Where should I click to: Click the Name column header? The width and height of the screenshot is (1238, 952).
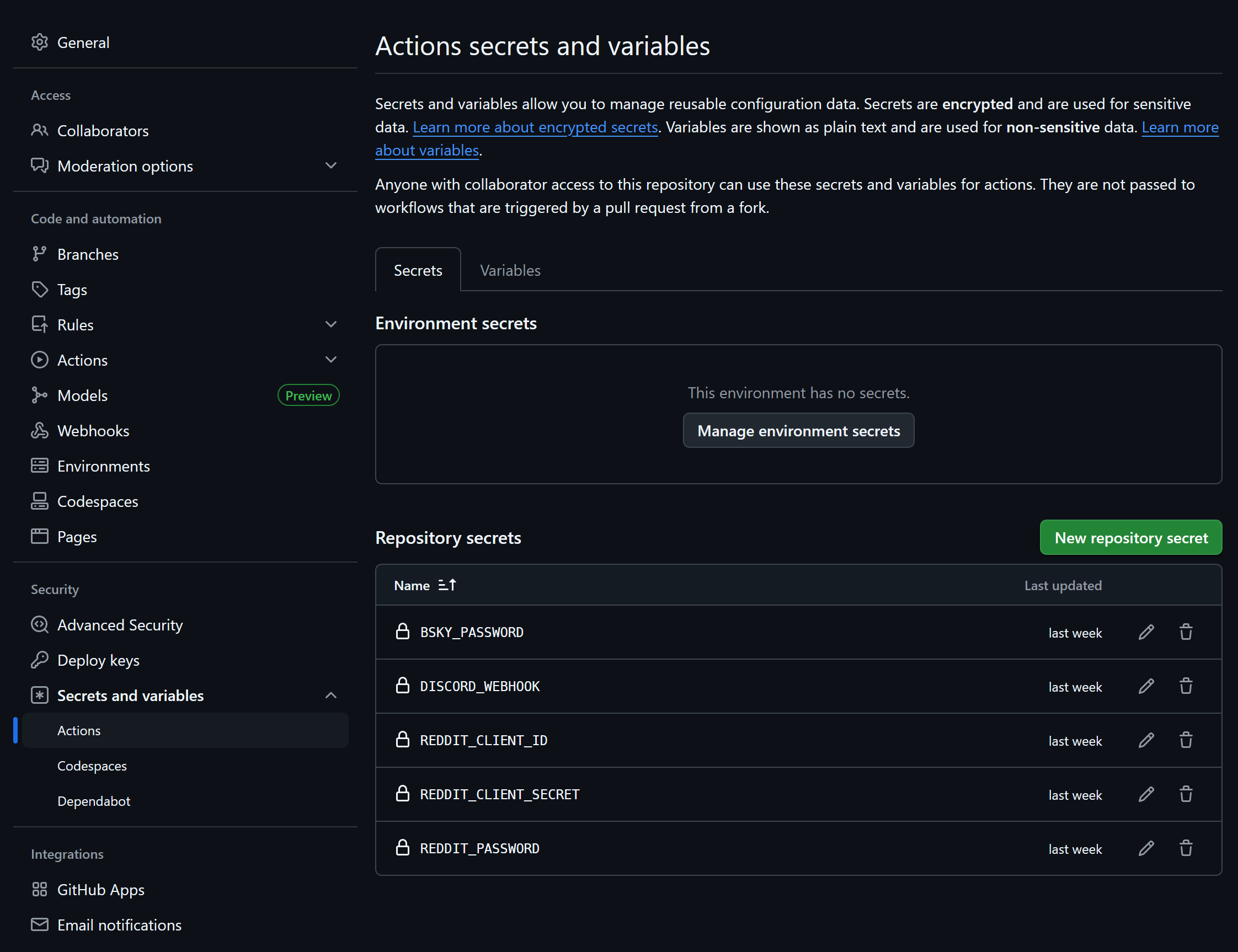tap(412, 585)
